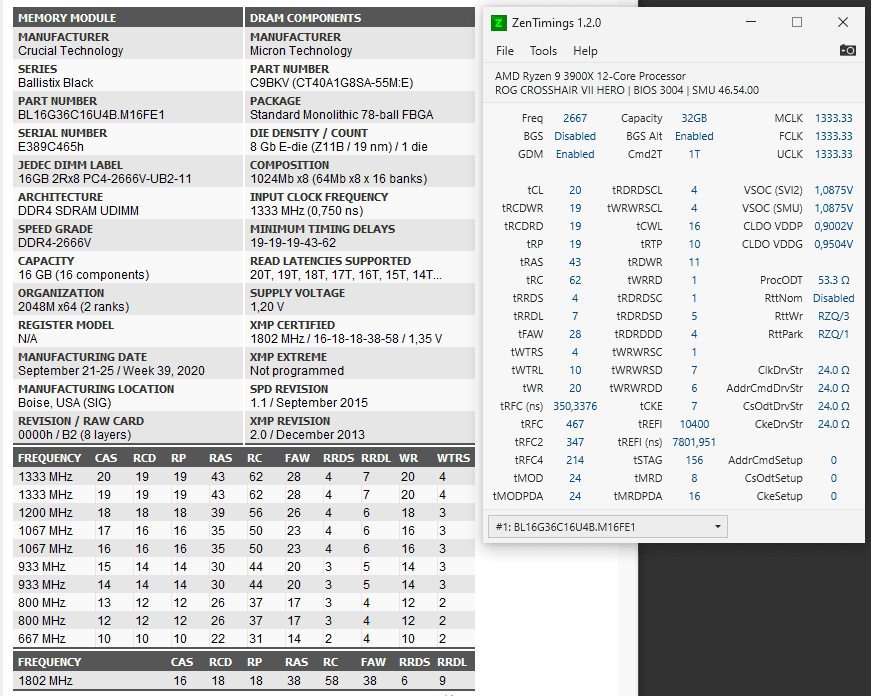
Task: Click the tRFC4 value 214
Action: (x=575, y=460)
